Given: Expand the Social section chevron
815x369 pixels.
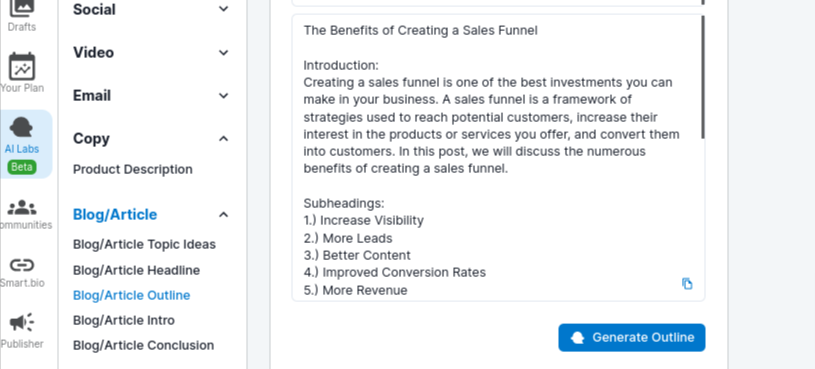Looking at the screenshot, I should pos(224,9).
